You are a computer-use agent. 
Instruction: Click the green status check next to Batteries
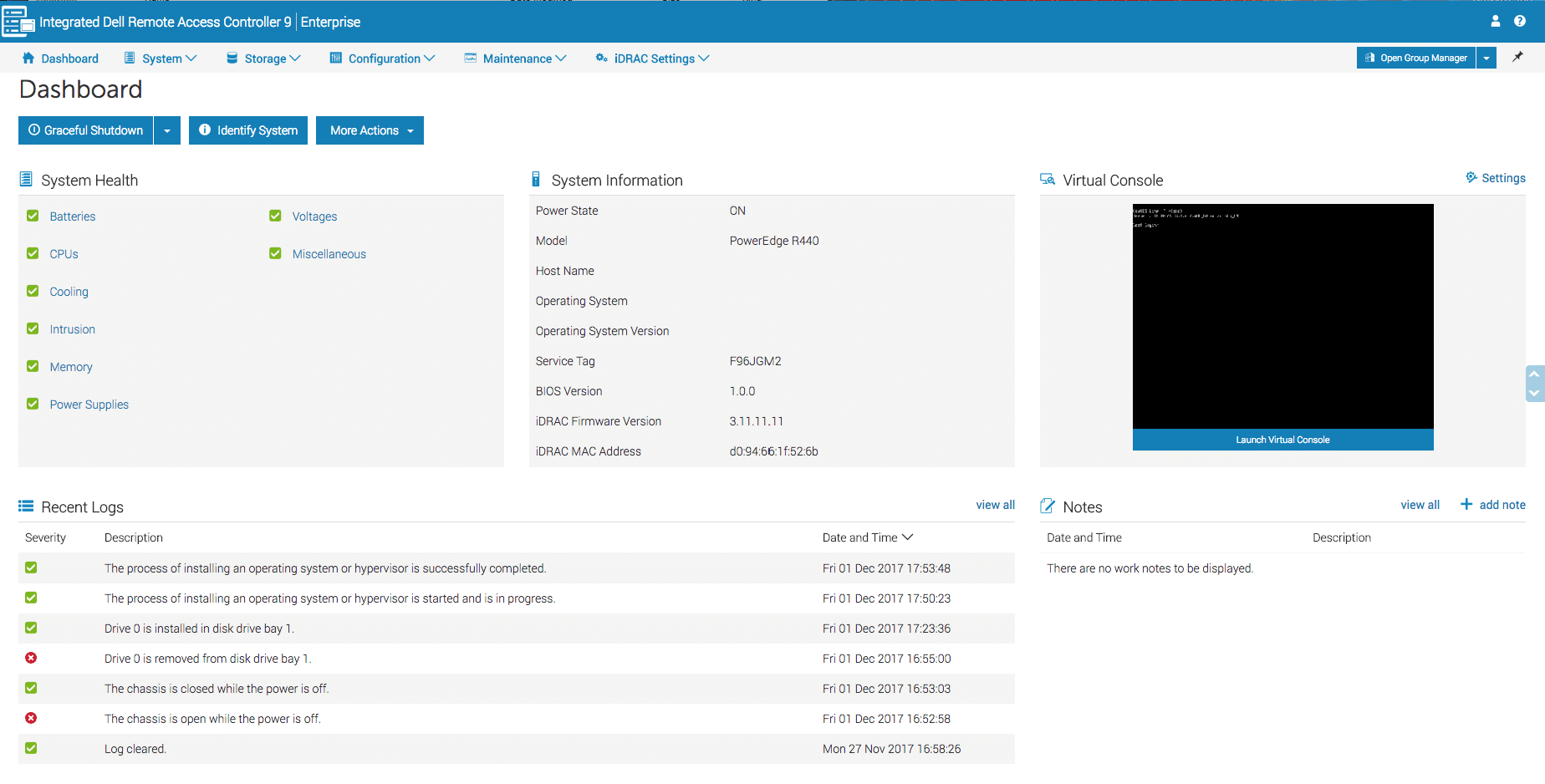pyautogui.click(x=32, y=216)
